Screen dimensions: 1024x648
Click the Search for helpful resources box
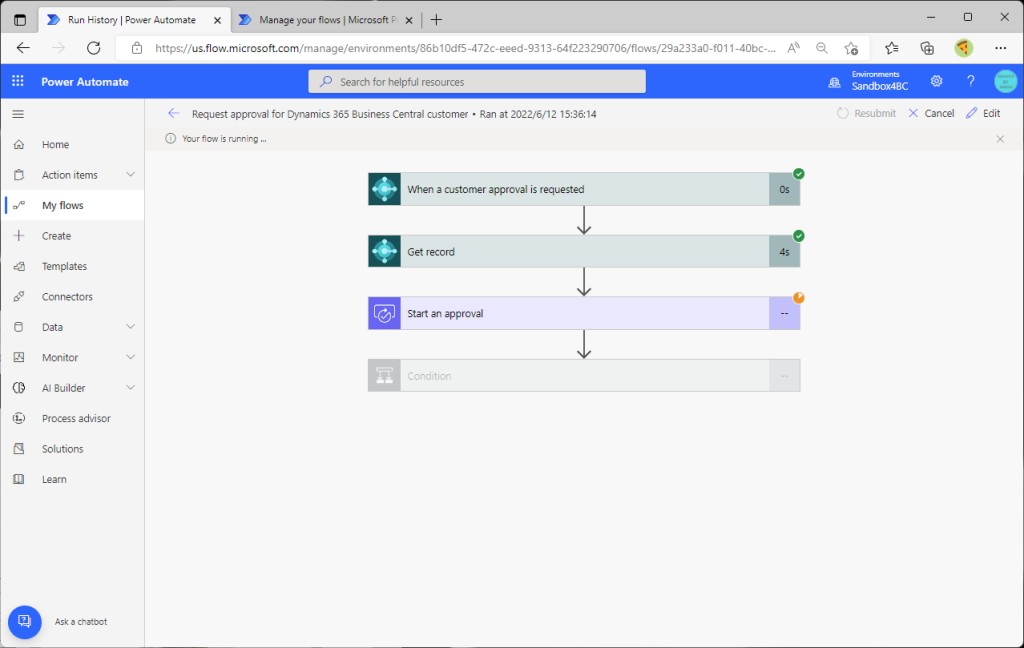click(x=477, y=82)
